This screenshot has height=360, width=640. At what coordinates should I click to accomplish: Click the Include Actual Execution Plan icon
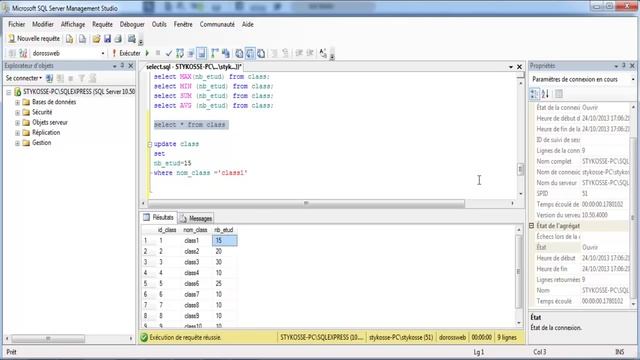coord(215,53)
